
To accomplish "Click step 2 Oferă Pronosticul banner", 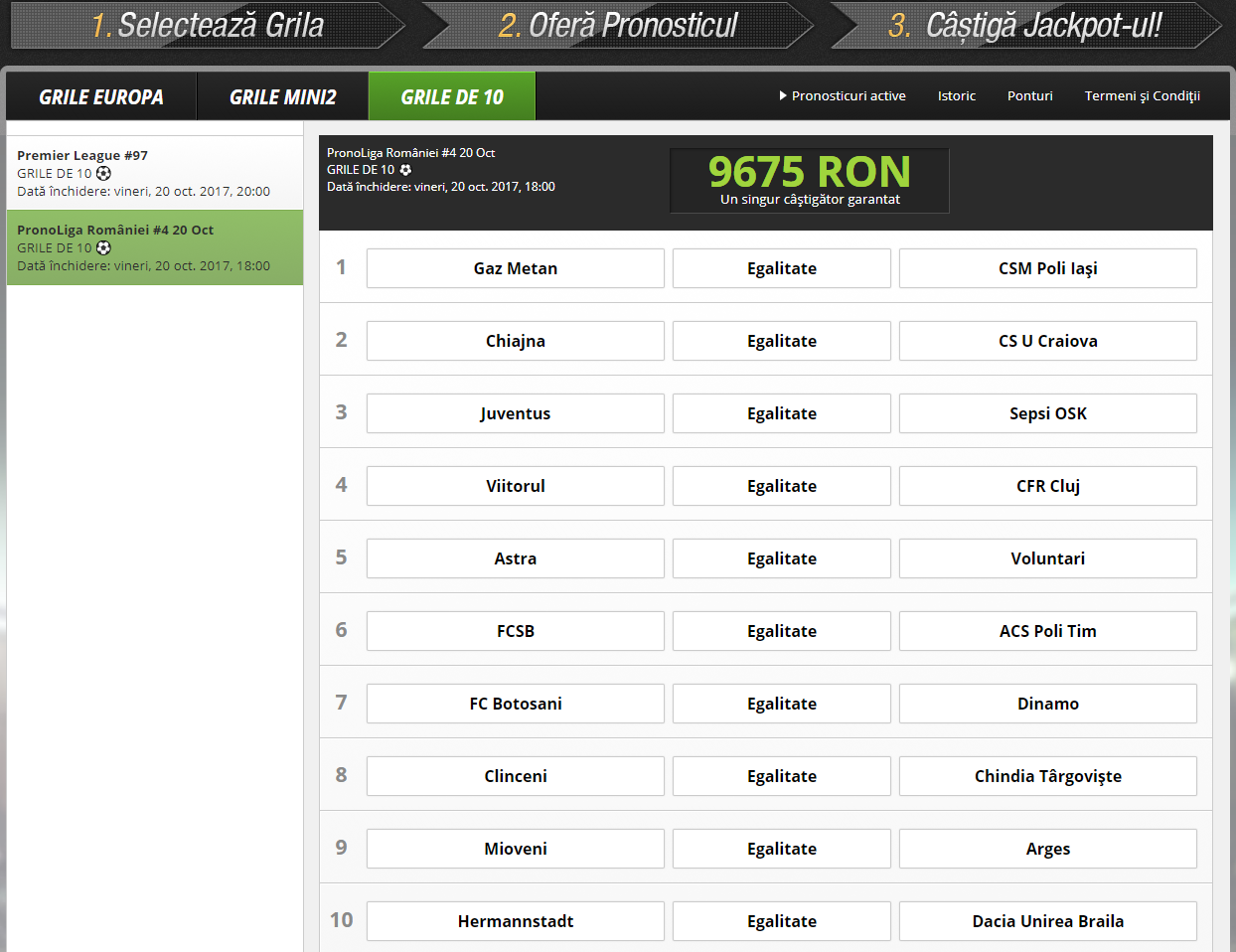I will click(618, 26).
